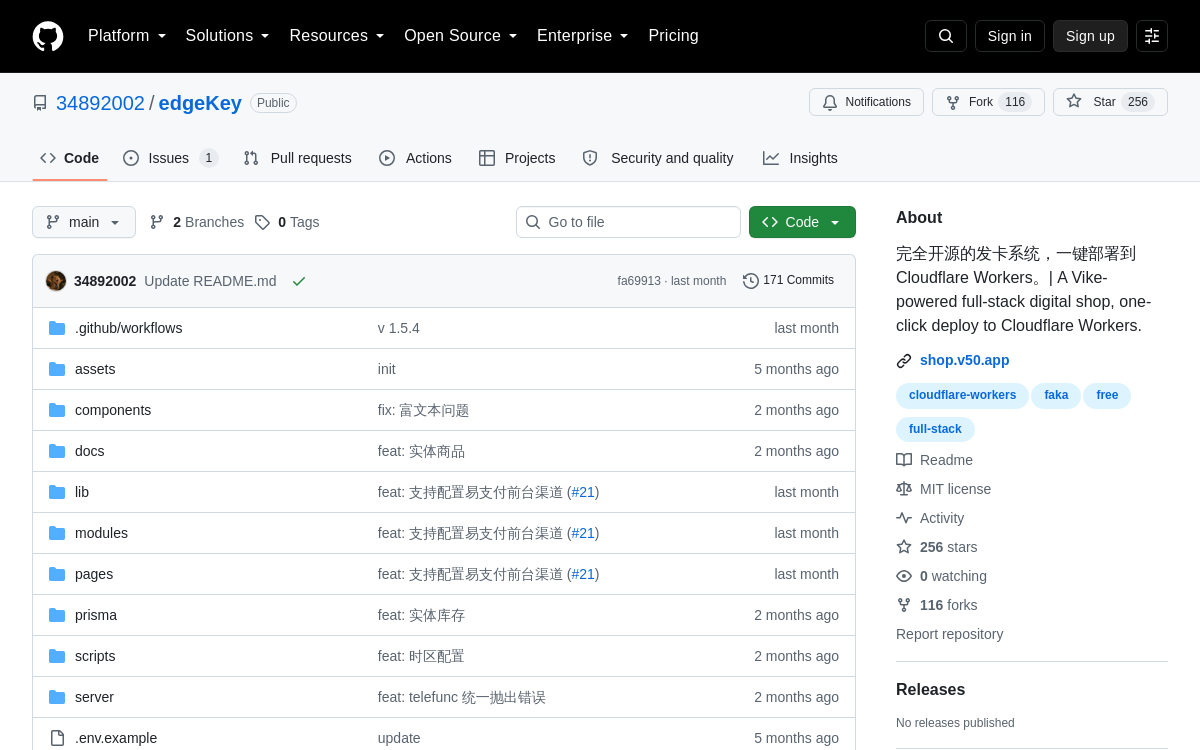View the 0 watching link
The image size is (1200, 750).
[x=941, y=576]
